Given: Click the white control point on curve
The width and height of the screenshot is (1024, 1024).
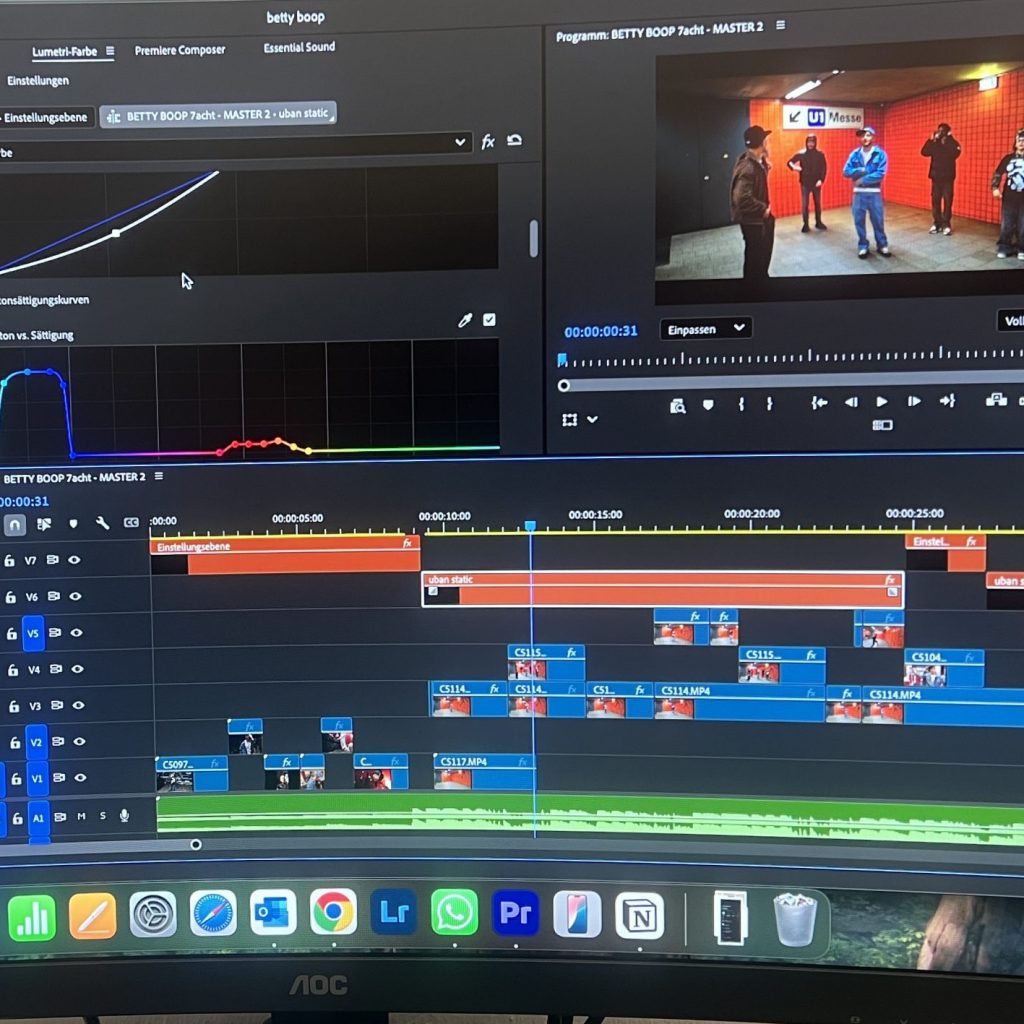Looking at the screenshot, I should pyautogui.click(x=116, y=233).
